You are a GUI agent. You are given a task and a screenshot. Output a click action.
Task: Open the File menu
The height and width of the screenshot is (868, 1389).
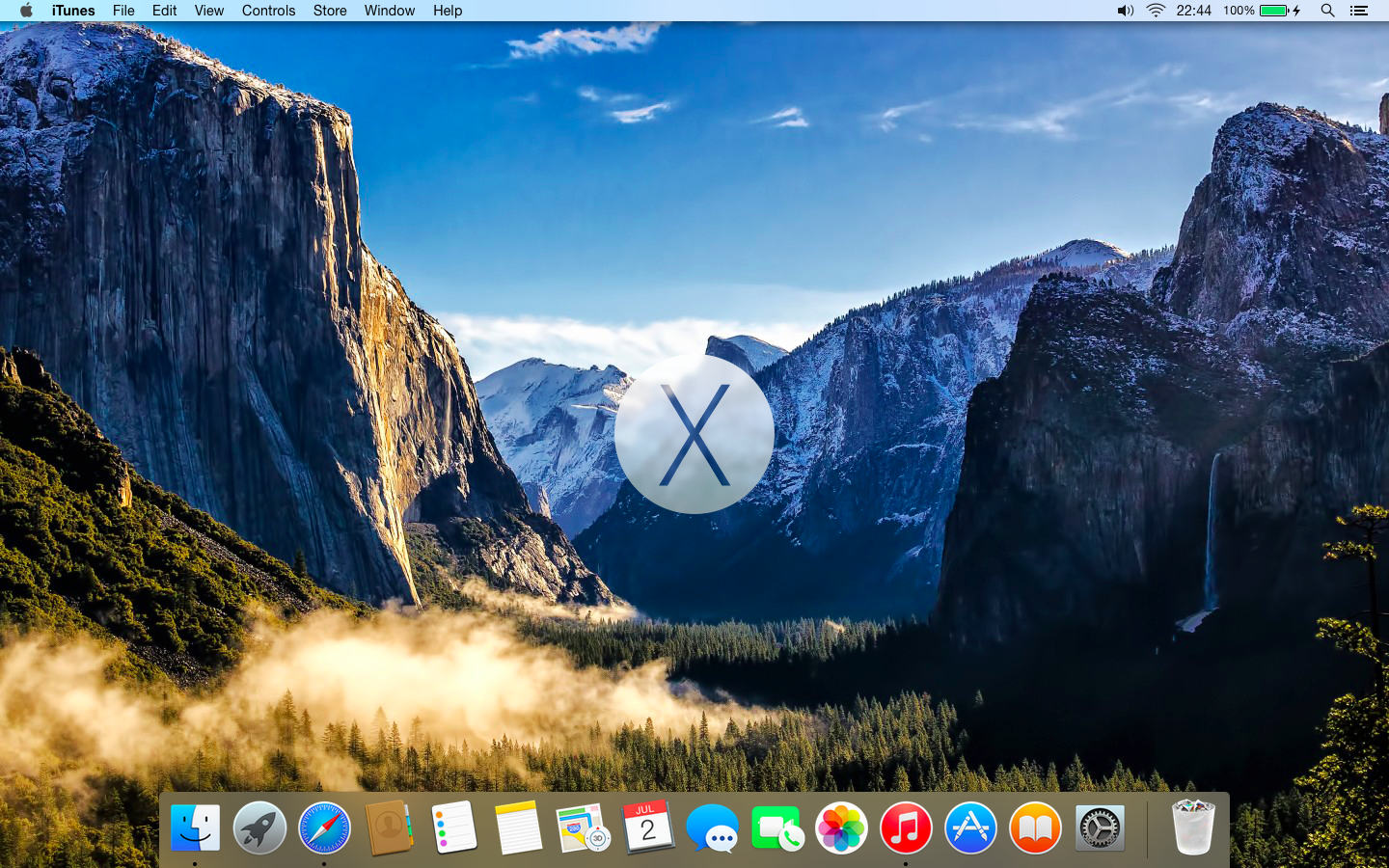point(123,11)
